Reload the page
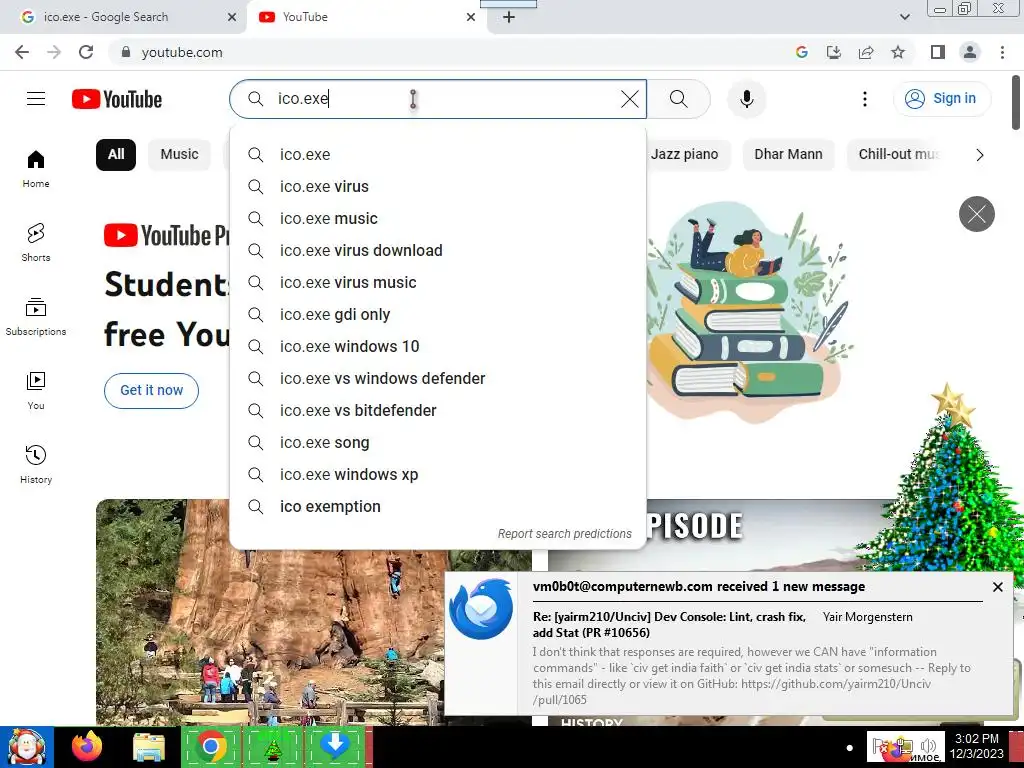This screenshot has height=768, width=1024. (86, 52)
